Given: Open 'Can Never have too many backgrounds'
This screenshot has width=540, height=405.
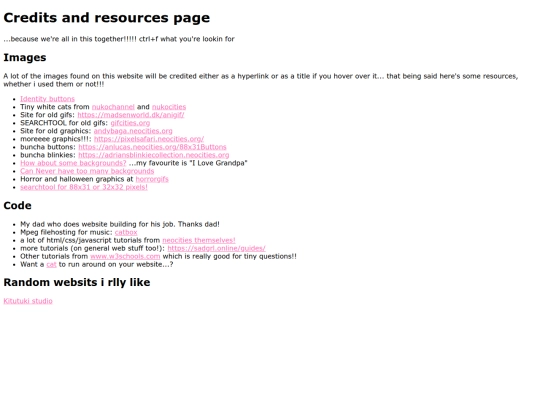Looking at the screenshot, I should [87, 171].
